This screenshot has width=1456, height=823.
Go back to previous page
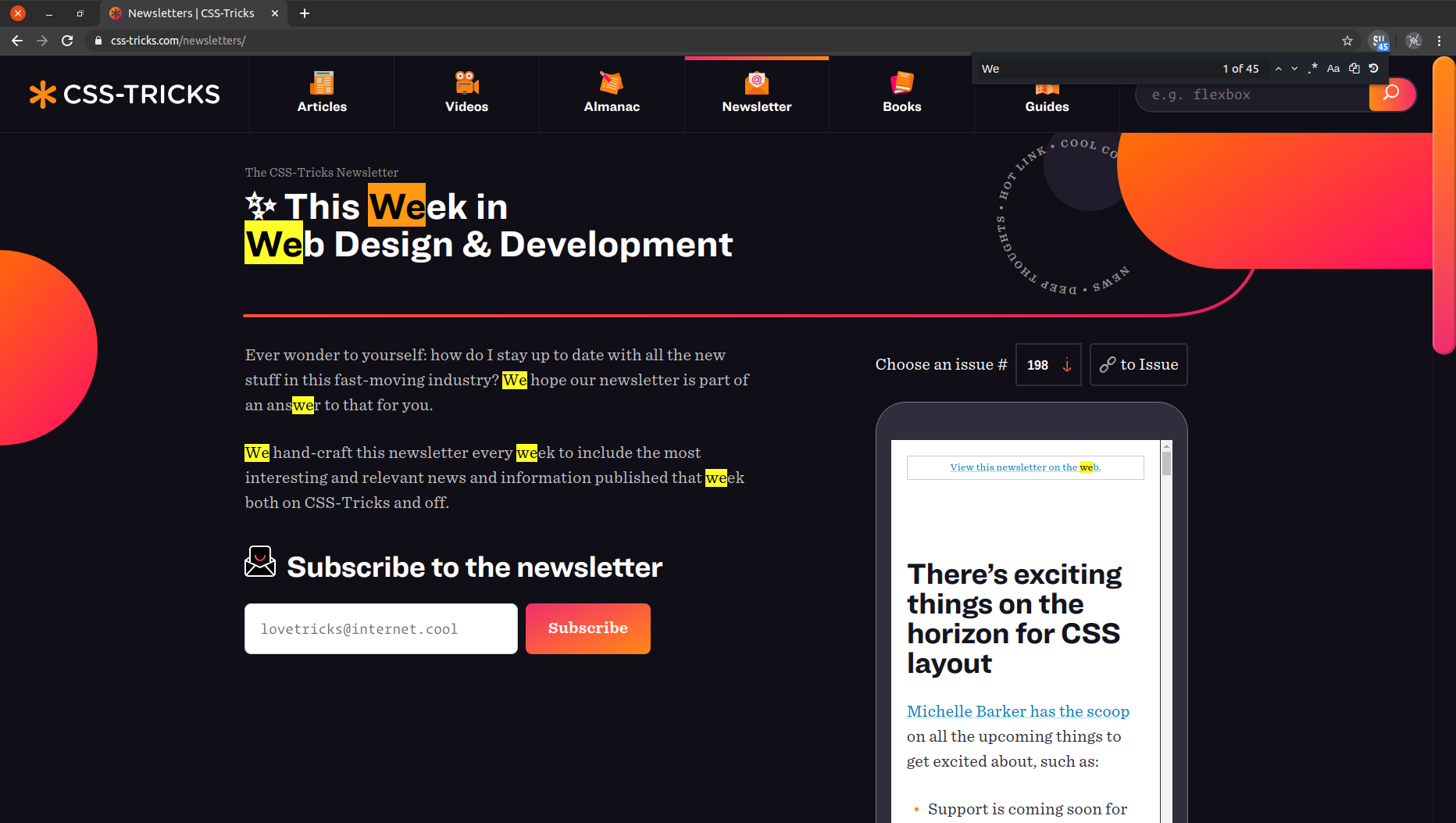tap(17, 41)
